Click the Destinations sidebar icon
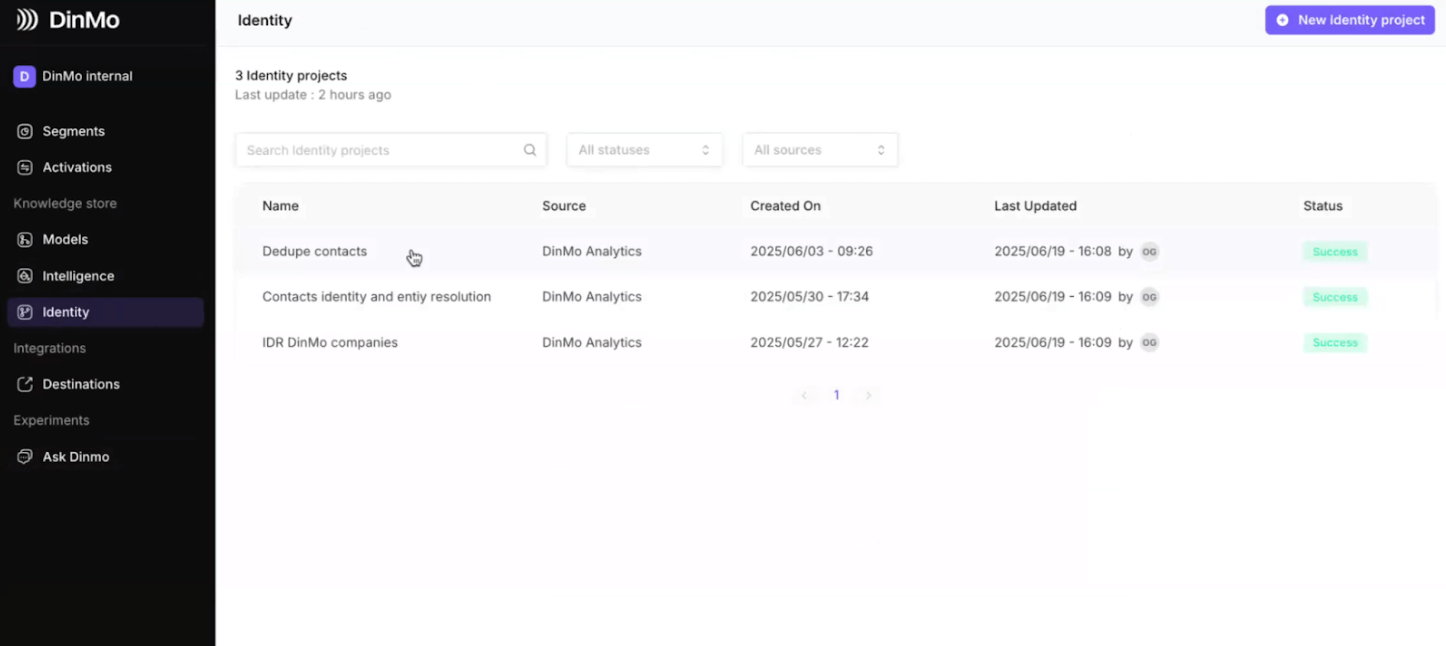This screenshot has width=1446, height=646. [25, 384]
